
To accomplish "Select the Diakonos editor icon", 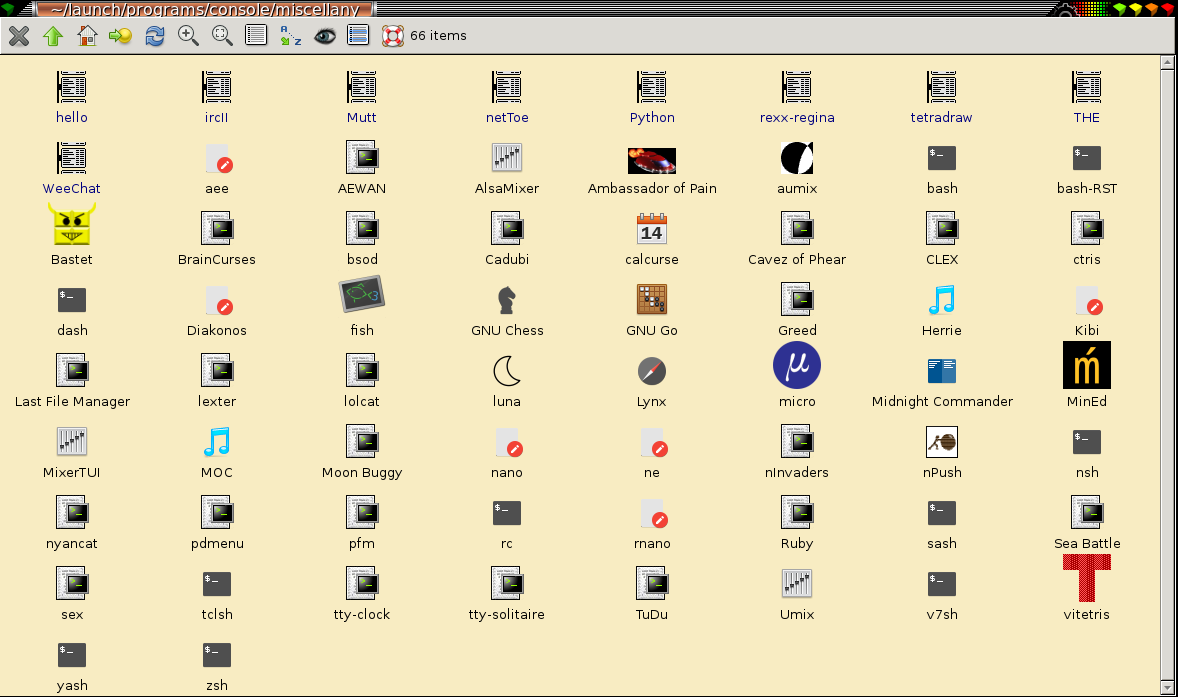I will pyautogui.click(x=218, y=301).
